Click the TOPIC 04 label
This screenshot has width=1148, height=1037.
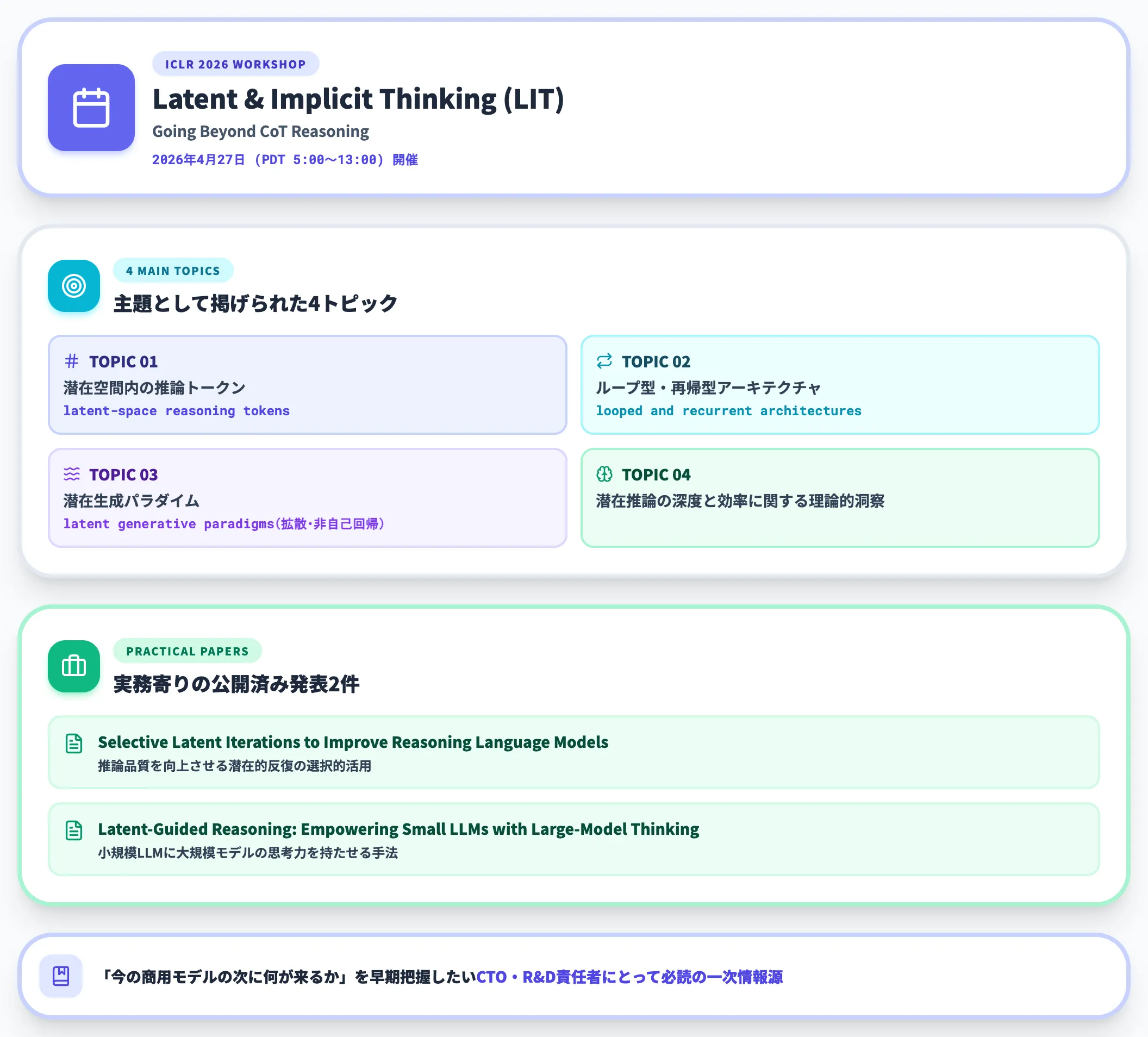click(x=656, y=474)
